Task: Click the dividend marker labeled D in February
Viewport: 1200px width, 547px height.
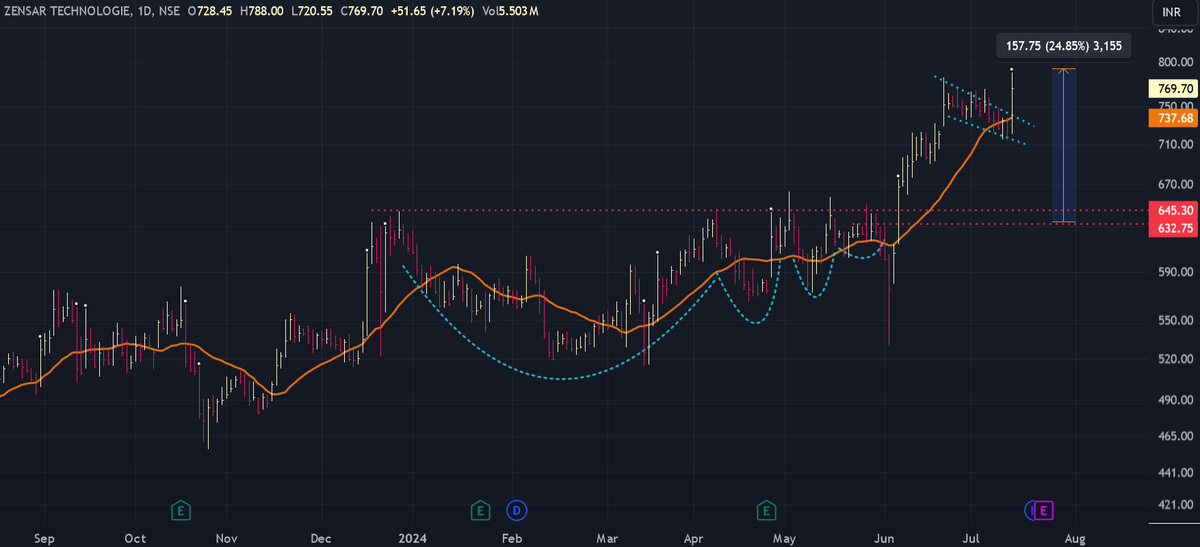Action: (x=517, y=511)
